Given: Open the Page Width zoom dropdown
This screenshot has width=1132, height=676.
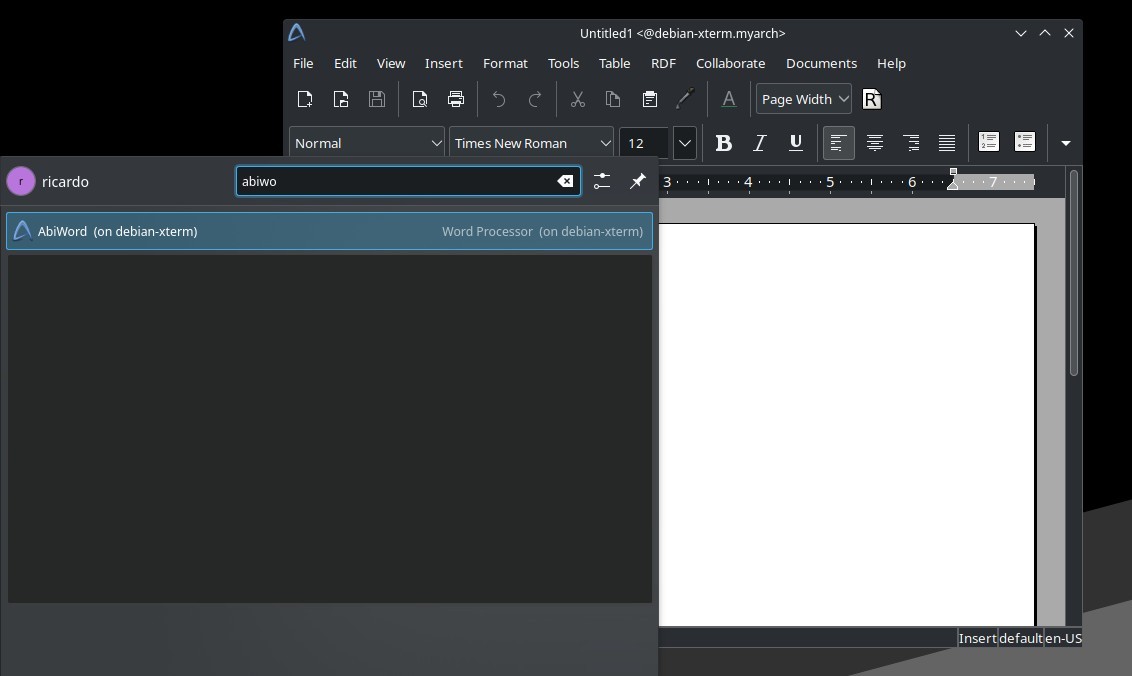Looking at the screenshot, I should [804, 99].
